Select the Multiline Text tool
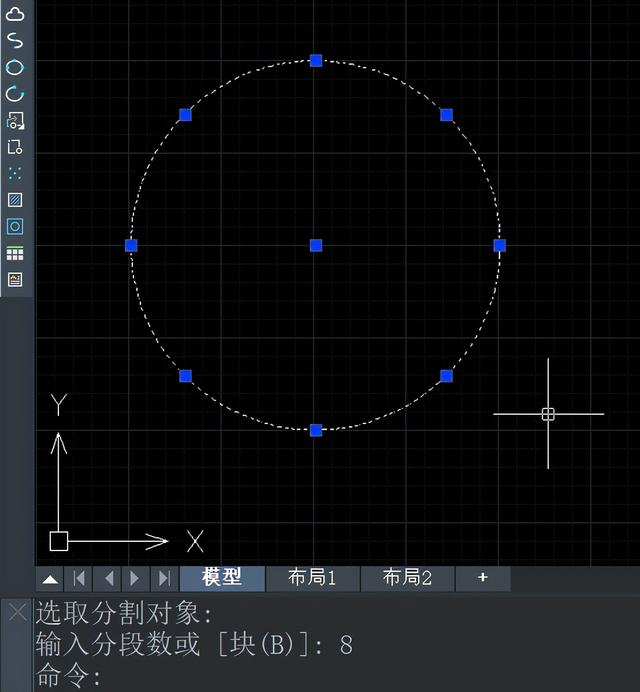Viewport: 640px width, 692px height. [x=15, y=279]
